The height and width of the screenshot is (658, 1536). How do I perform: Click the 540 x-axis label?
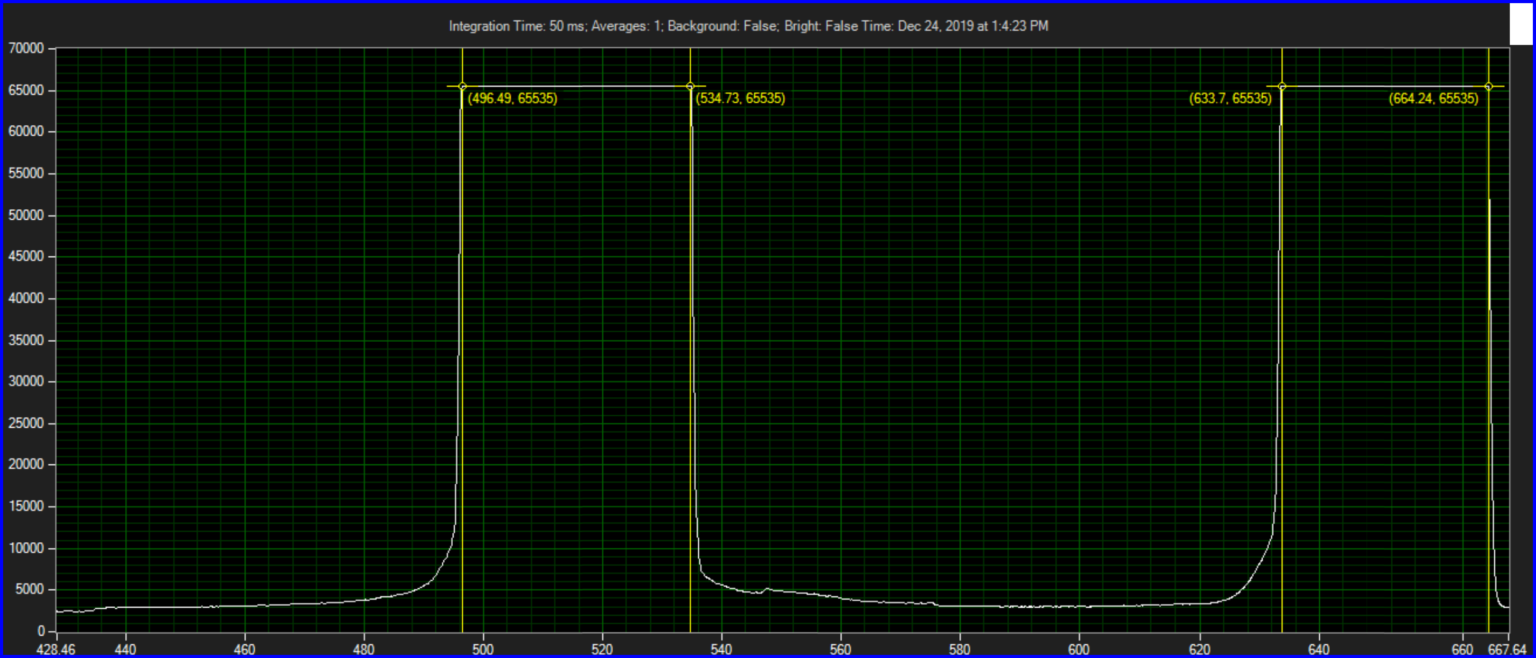722,648
